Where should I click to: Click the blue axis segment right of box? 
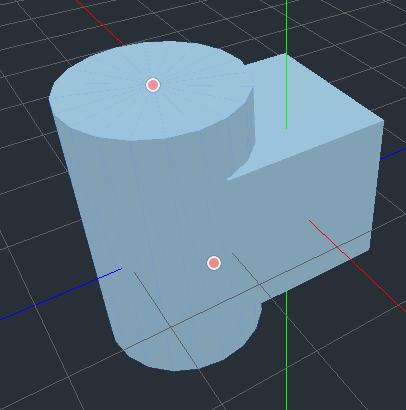pos(393,154)
